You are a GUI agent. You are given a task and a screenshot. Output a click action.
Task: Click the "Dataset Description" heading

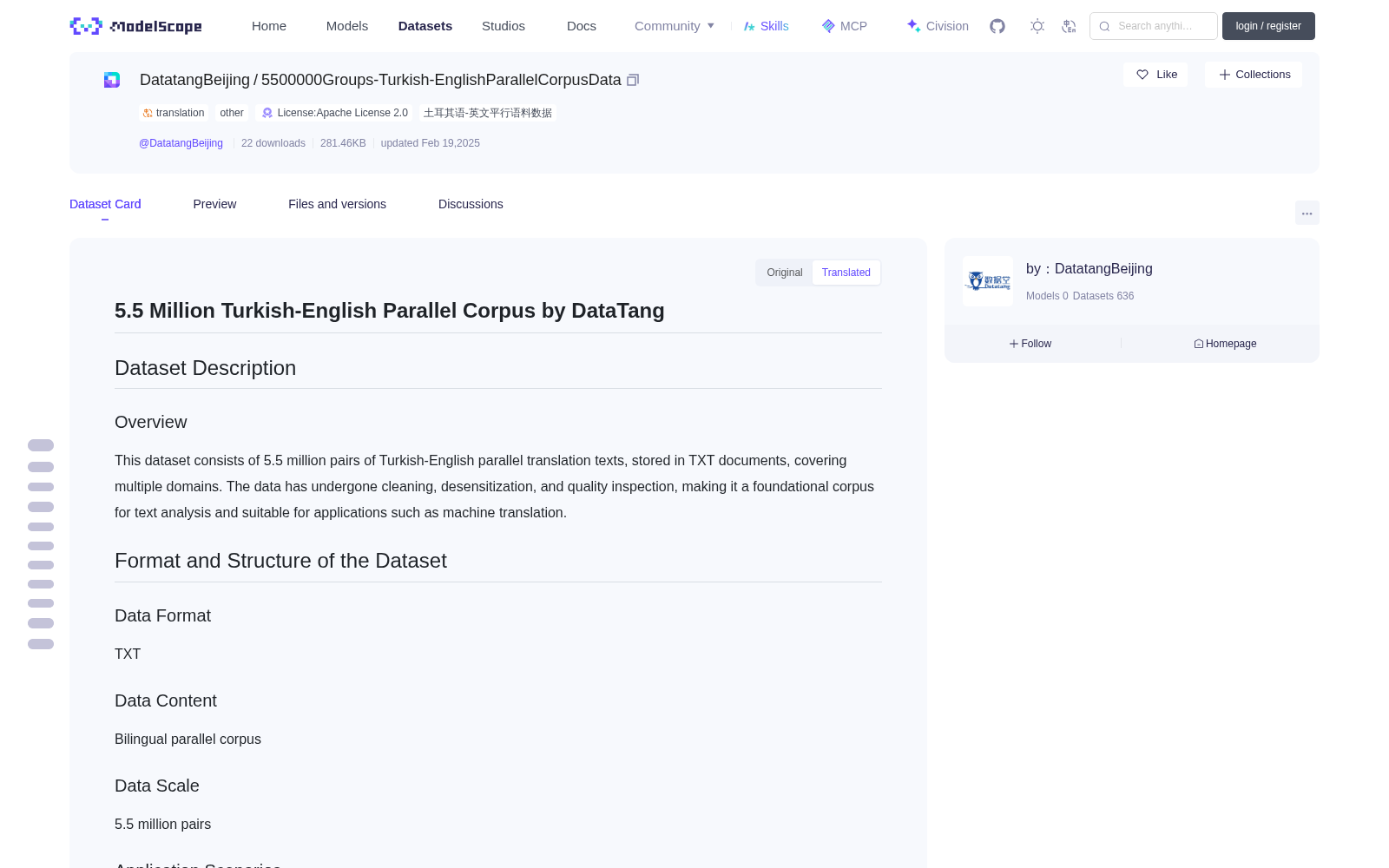pyautogui.click(x=205, y=368)
